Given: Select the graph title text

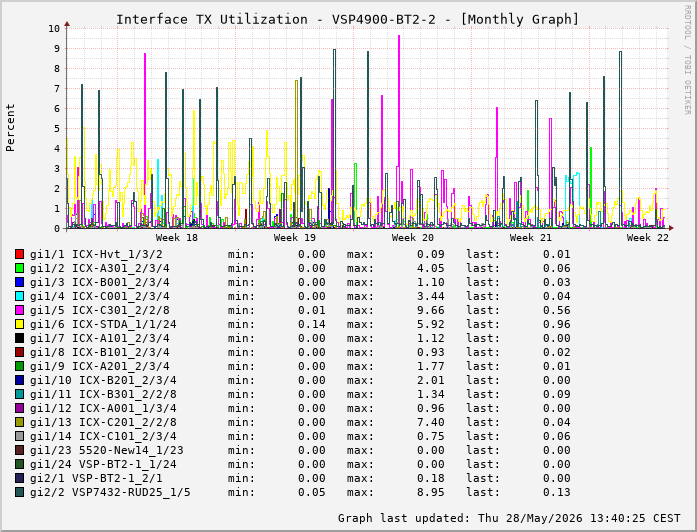Looking at the screenshot, I should [x=348, y=20].
